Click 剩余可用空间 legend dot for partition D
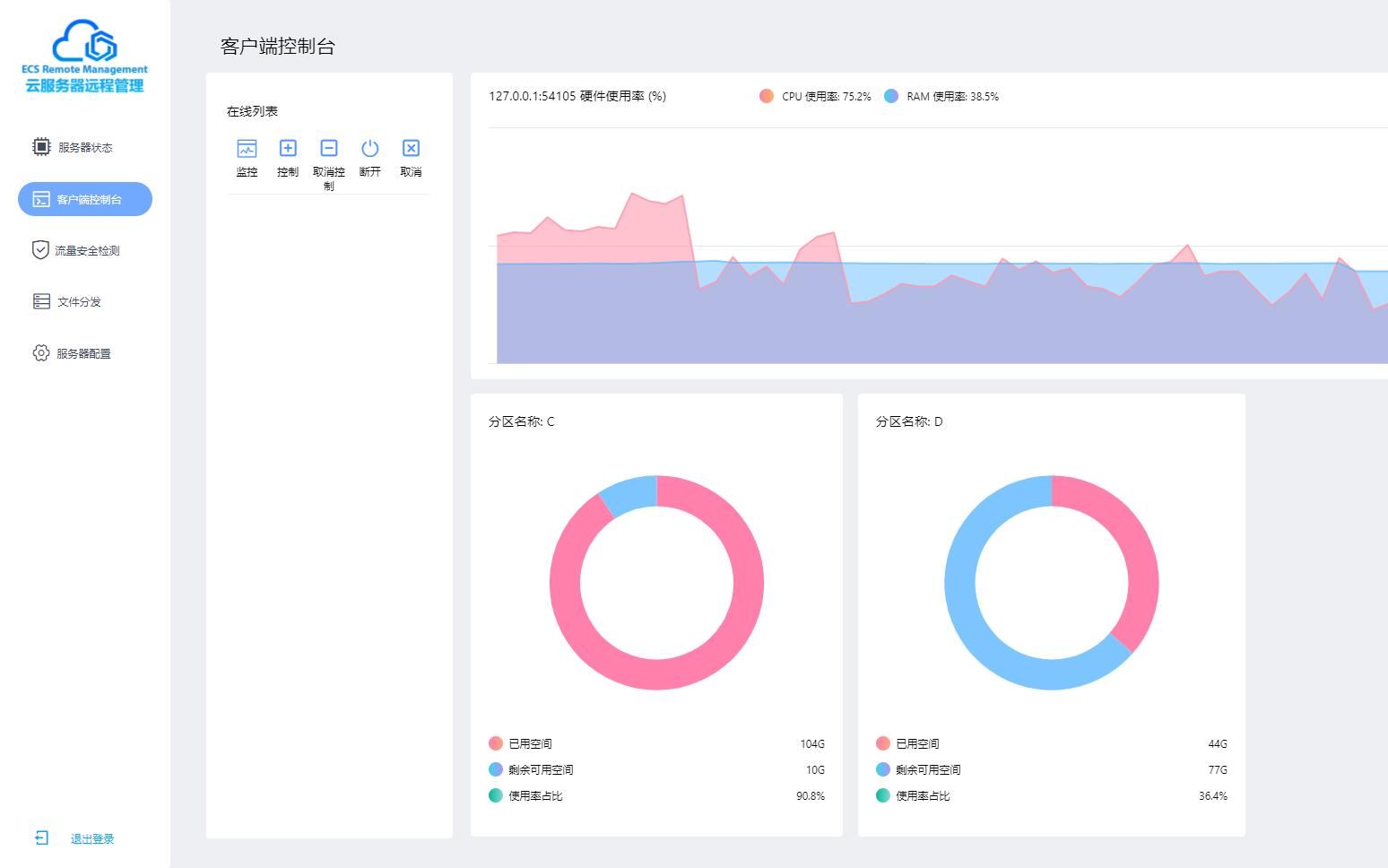Image resolution: width=1388 pixels, height=868 pixels. [883, 769]
